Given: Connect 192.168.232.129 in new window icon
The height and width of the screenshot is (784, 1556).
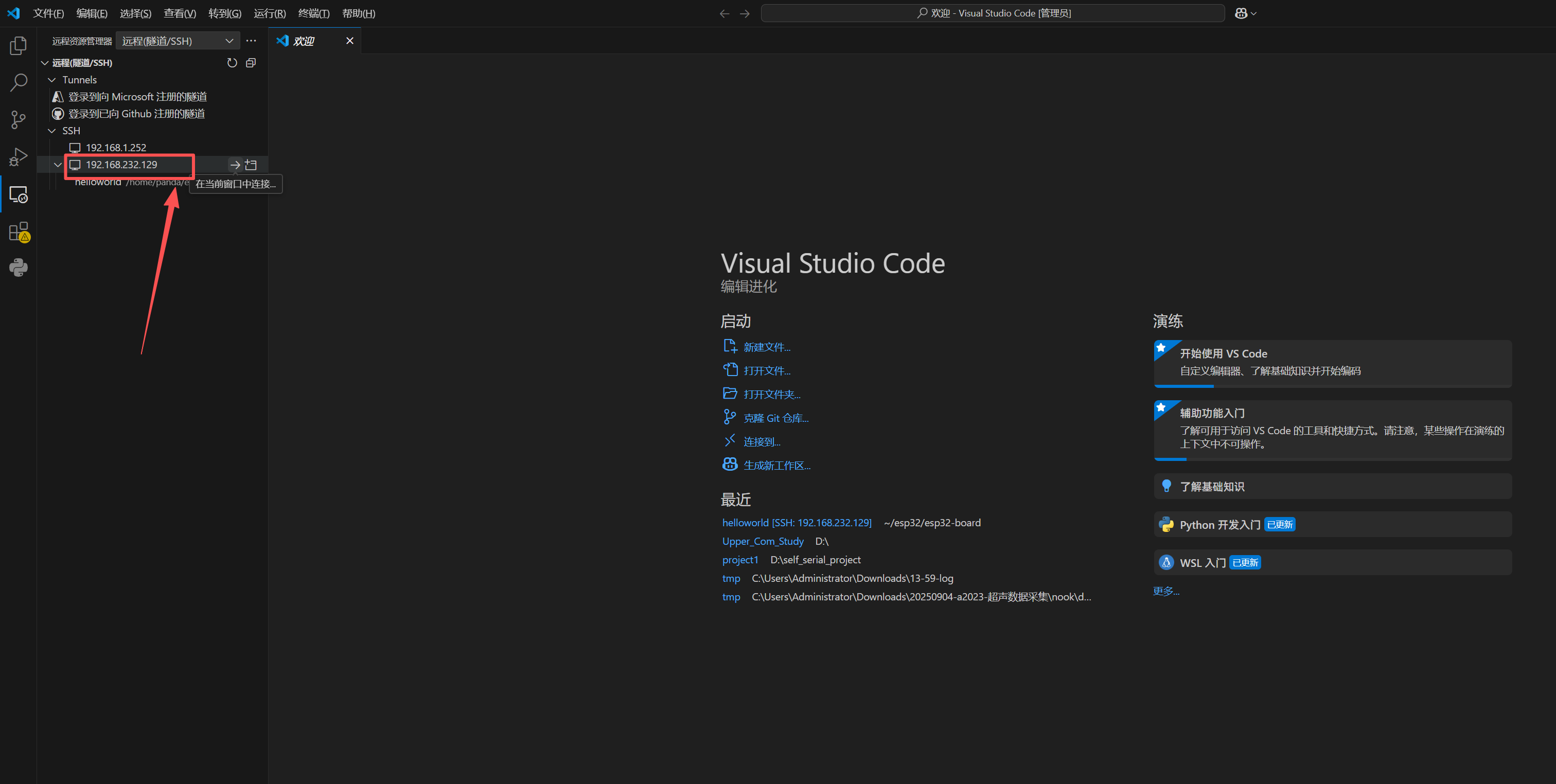Looking at the screenshot, I should pos(251,165).
